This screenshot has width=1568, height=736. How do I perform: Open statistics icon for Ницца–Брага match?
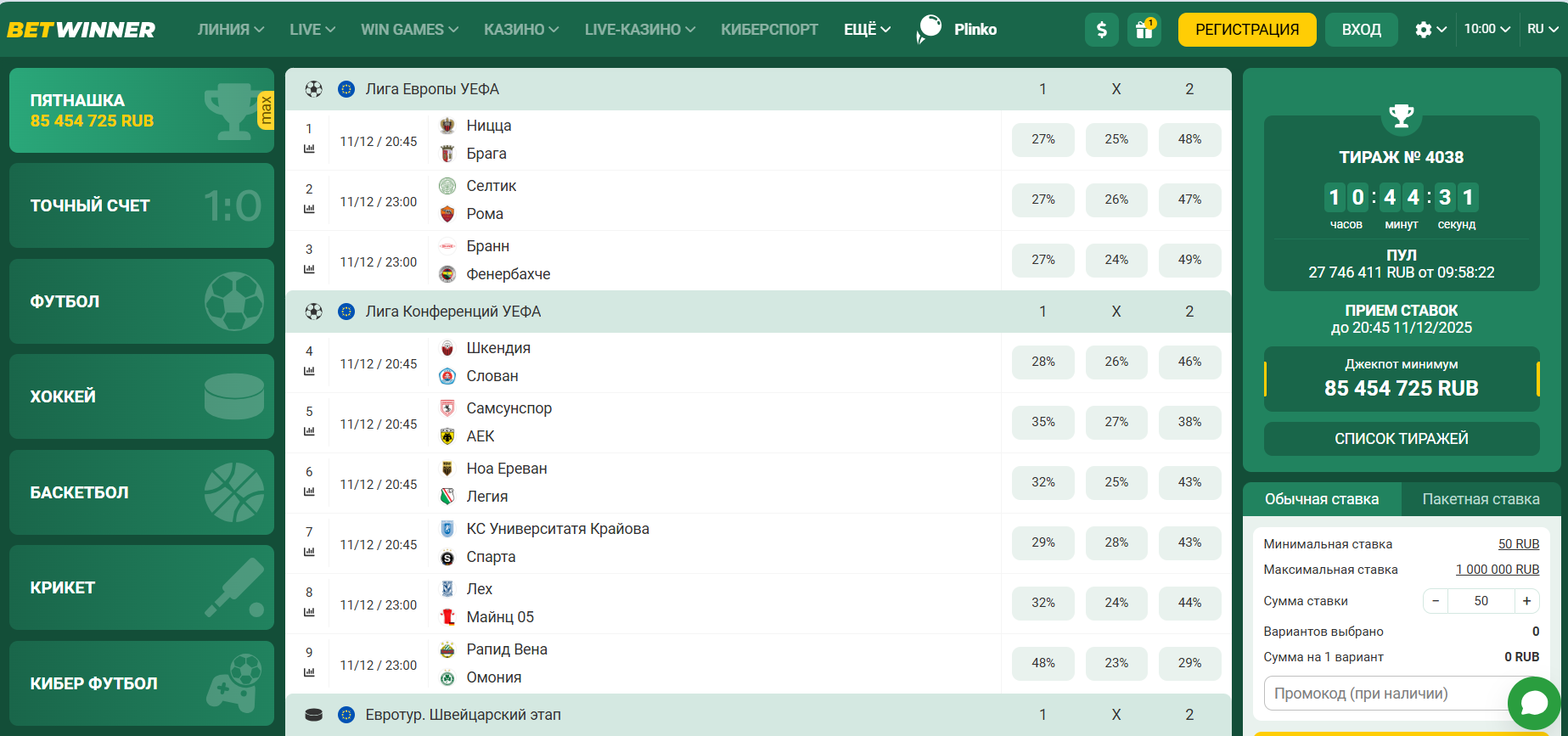point(309,149)
